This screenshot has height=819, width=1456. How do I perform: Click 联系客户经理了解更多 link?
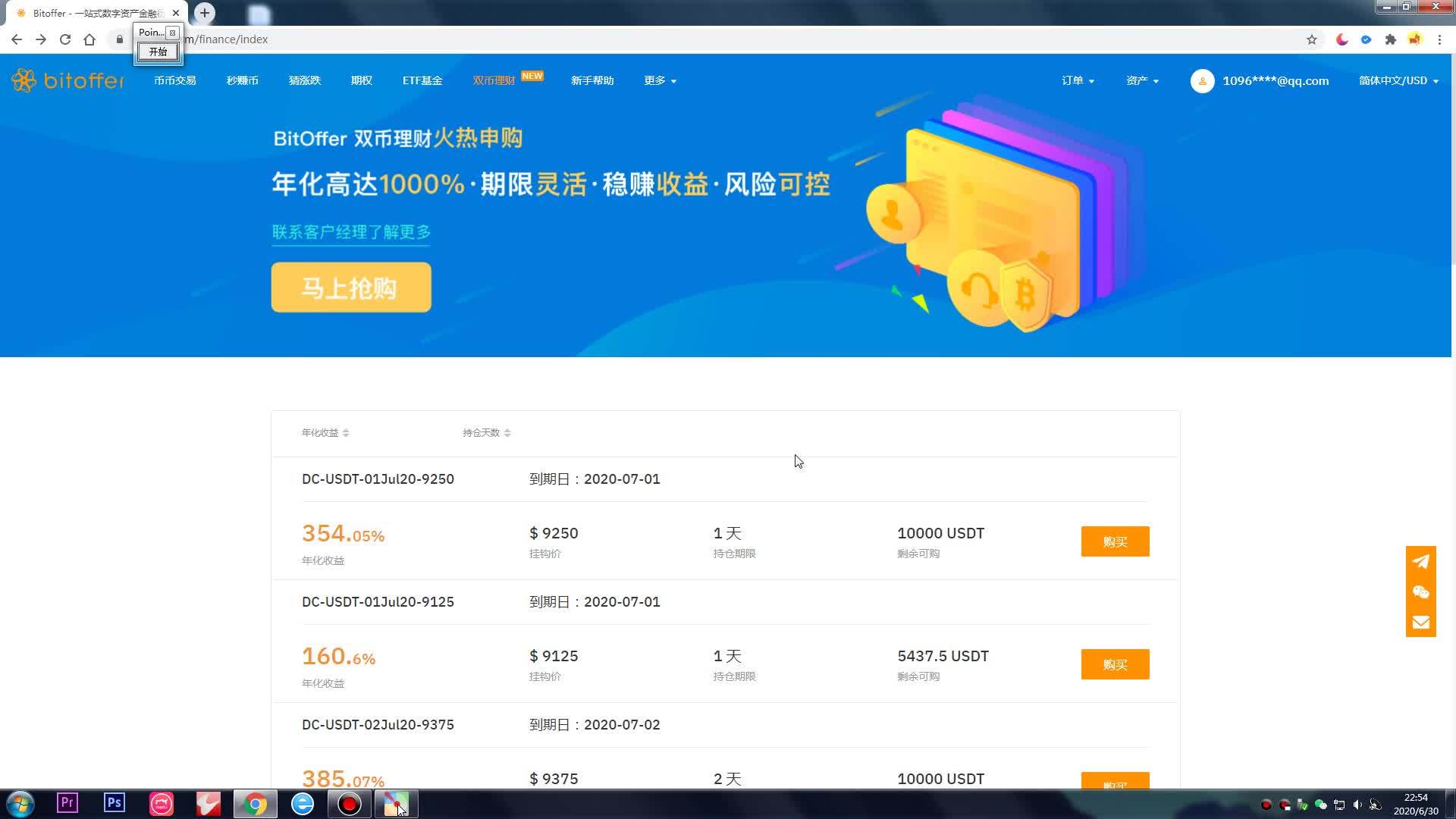[x=351, y=232]
